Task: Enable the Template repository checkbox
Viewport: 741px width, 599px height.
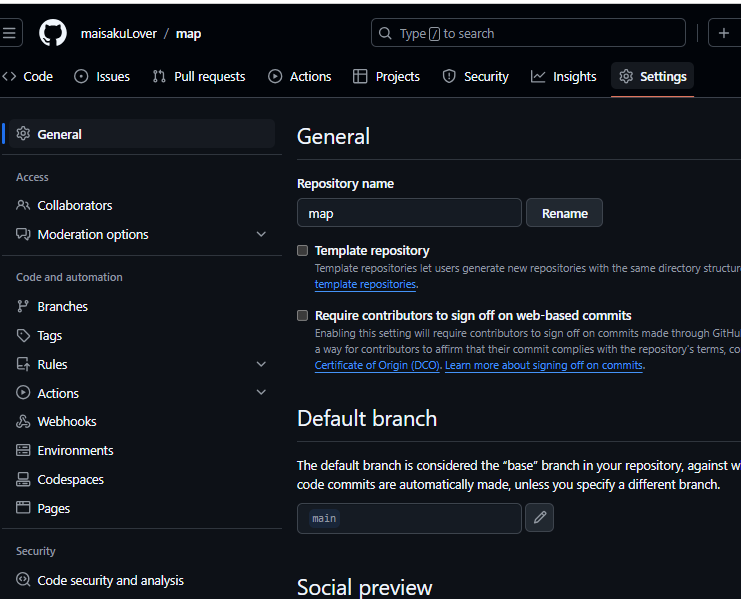Action: point(302,250)
